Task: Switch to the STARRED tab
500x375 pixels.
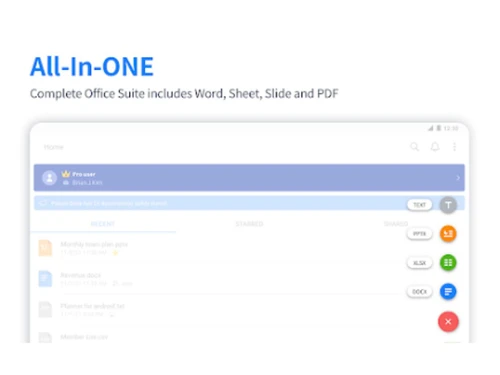Action: [x=249, y=224]
